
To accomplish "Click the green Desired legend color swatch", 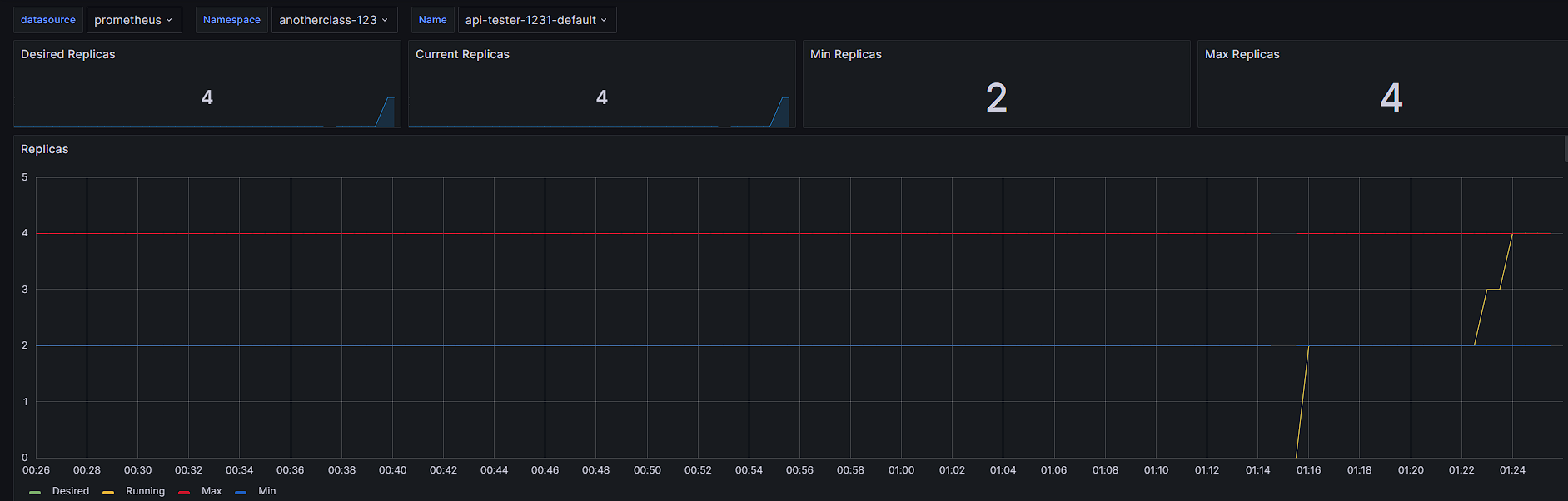I will (35, 492).
